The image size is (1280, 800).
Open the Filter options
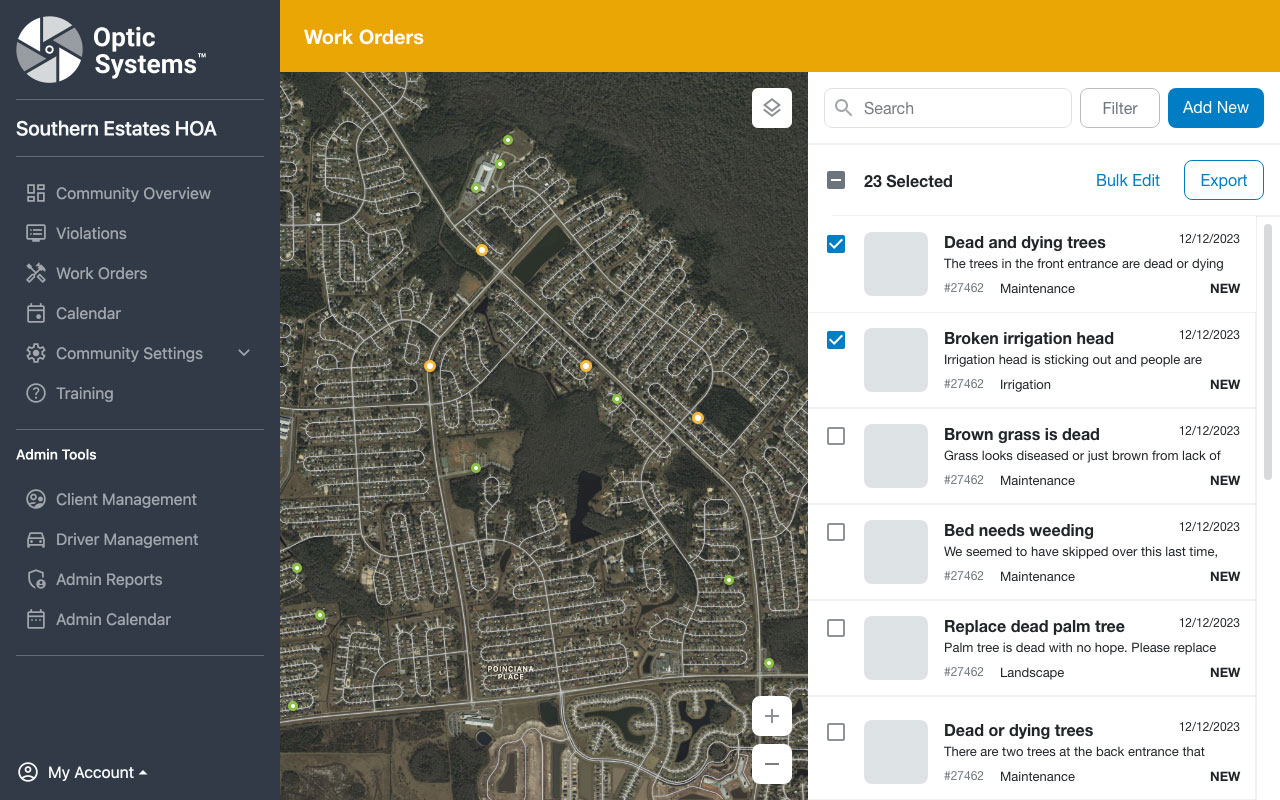(1119, 108)
